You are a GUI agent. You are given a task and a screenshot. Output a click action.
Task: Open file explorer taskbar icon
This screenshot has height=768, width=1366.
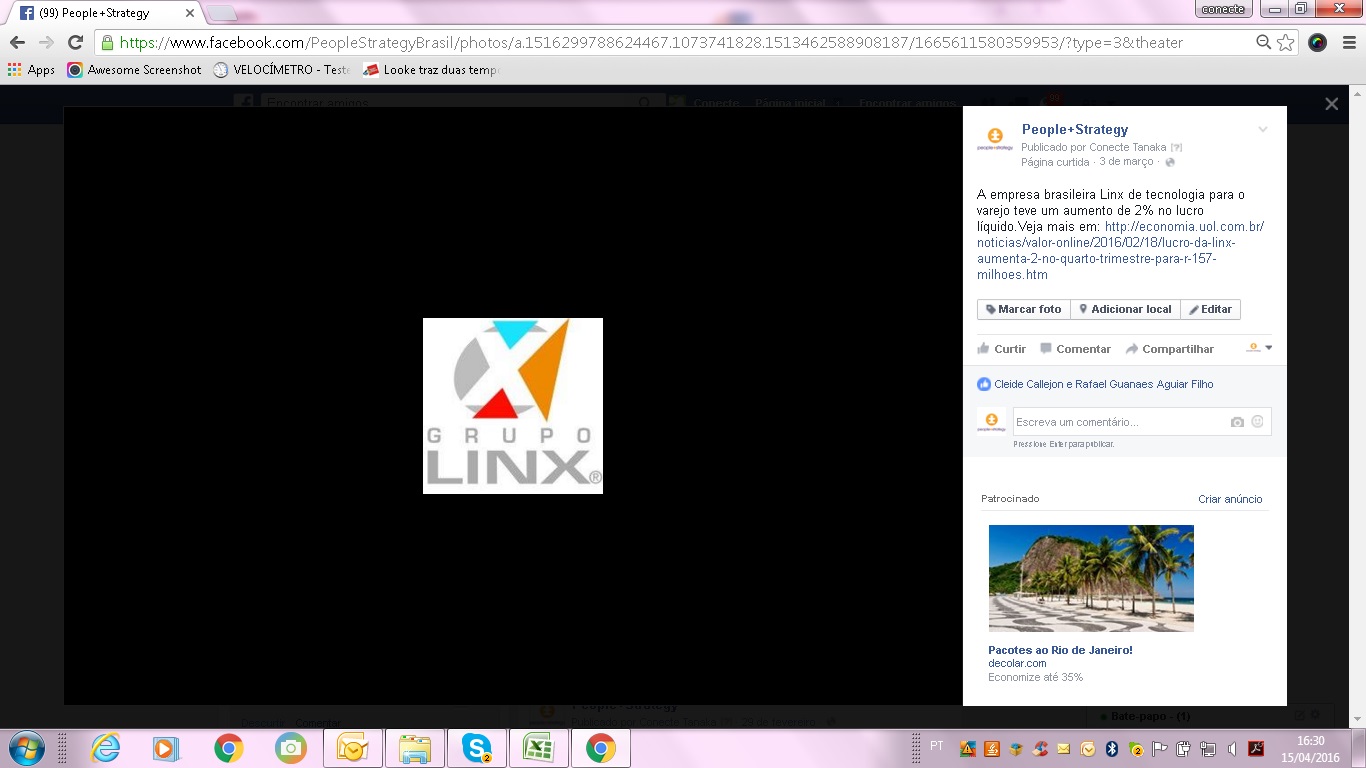[x=415, y=748]
